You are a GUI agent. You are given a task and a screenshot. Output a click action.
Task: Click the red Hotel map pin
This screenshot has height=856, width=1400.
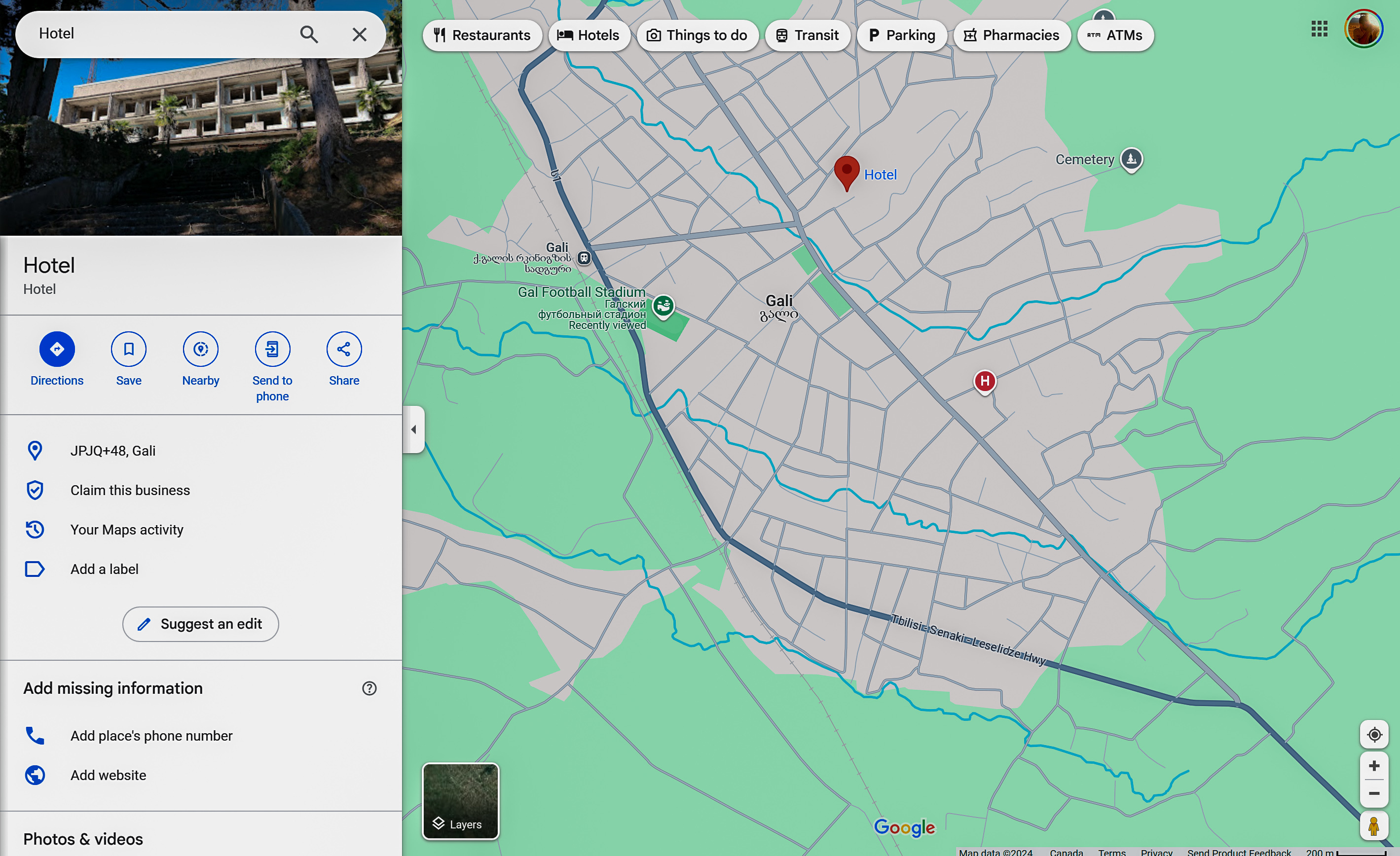click(847, 173)
